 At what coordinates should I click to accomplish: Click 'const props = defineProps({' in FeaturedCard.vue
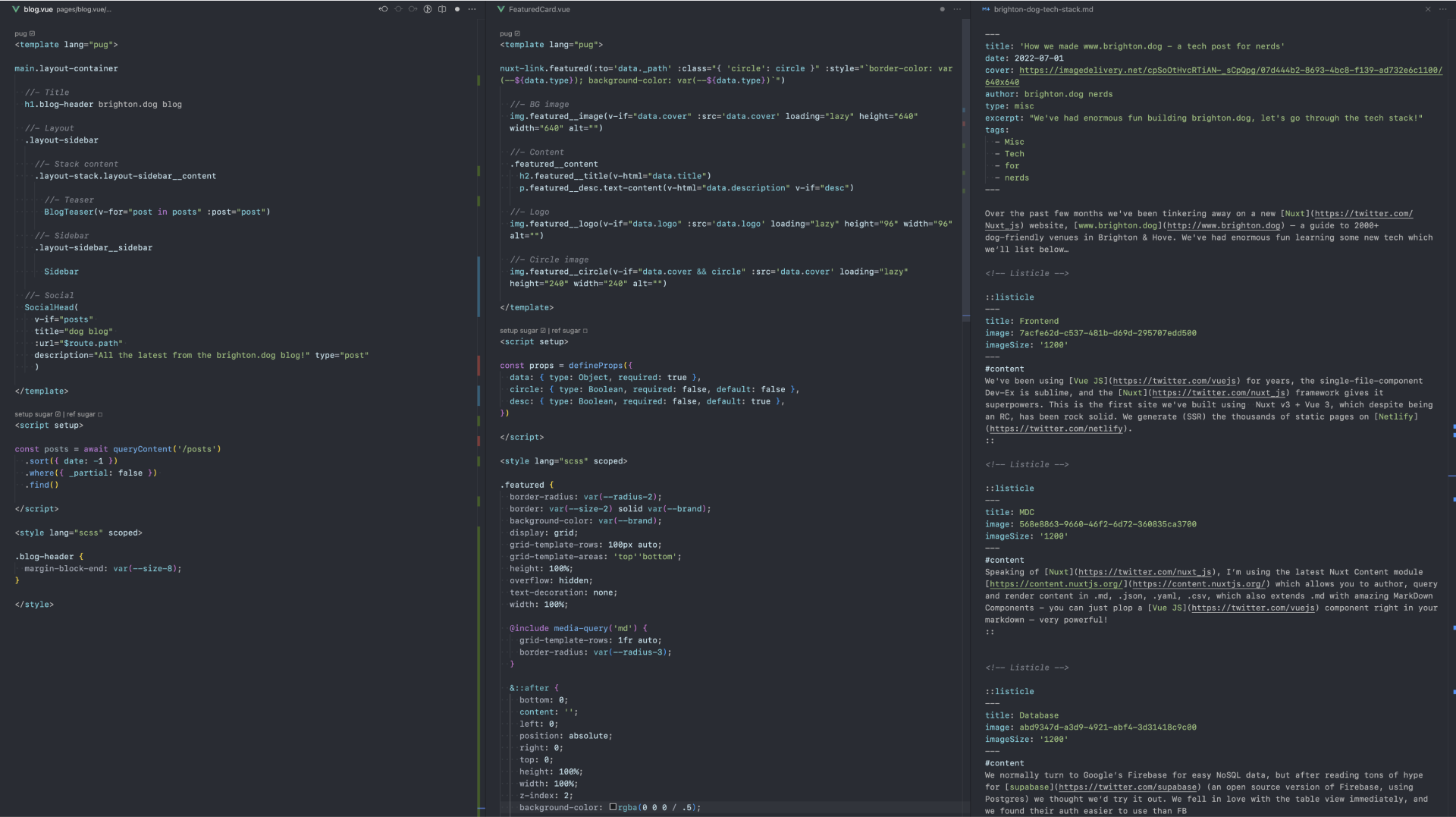tap(566, 365)
